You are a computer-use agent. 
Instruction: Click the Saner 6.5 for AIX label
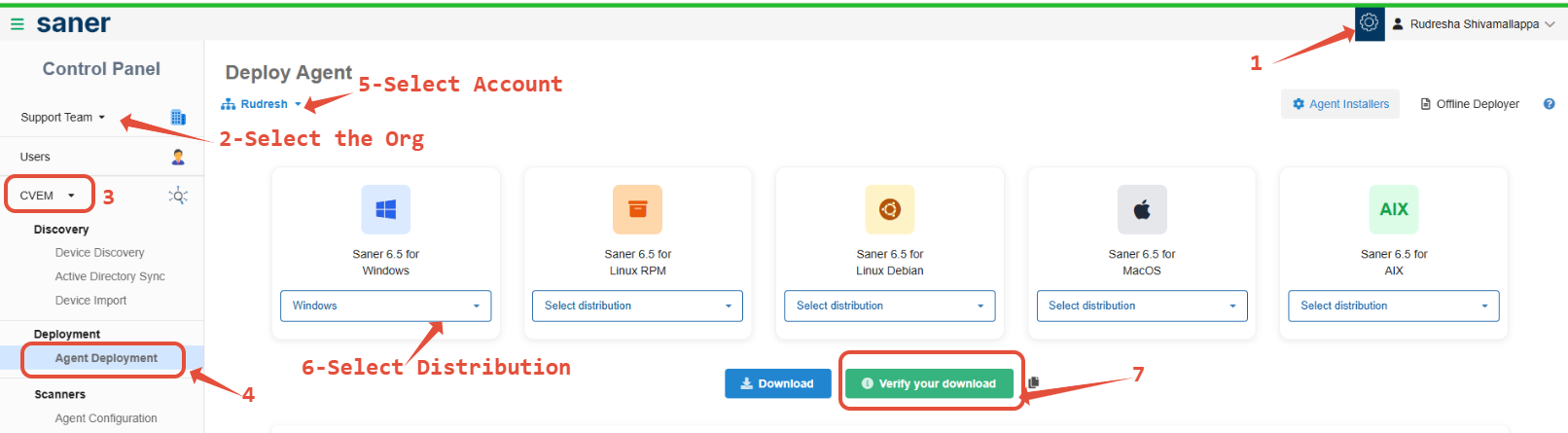[1394, 263]
